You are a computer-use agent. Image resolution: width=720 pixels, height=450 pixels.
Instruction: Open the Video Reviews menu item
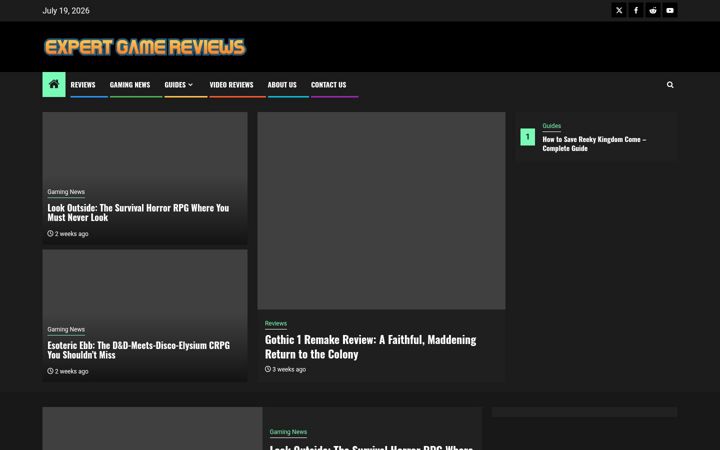tap(231, 85)
